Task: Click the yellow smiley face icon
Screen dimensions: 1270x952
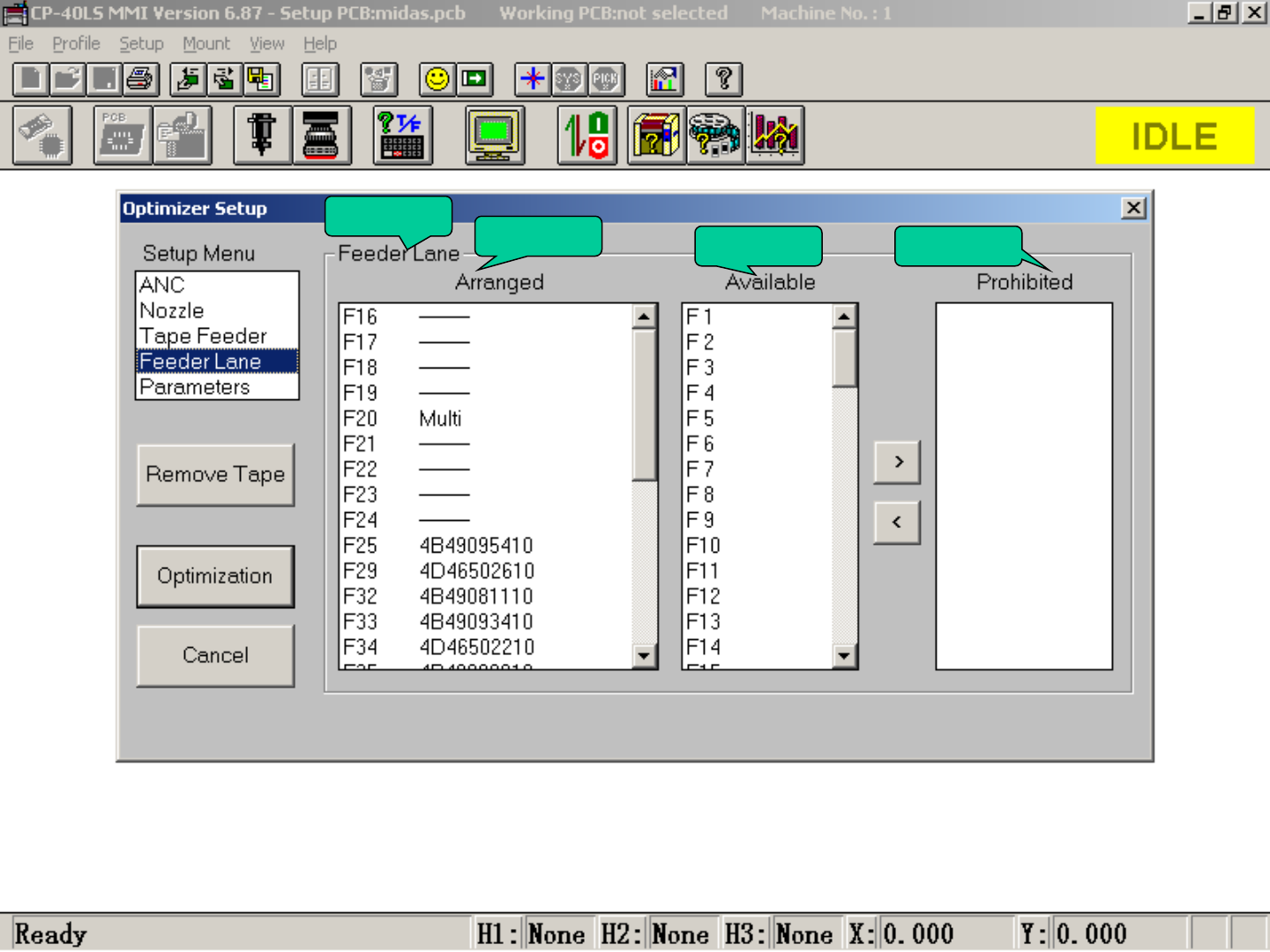Action: point(437,79)
